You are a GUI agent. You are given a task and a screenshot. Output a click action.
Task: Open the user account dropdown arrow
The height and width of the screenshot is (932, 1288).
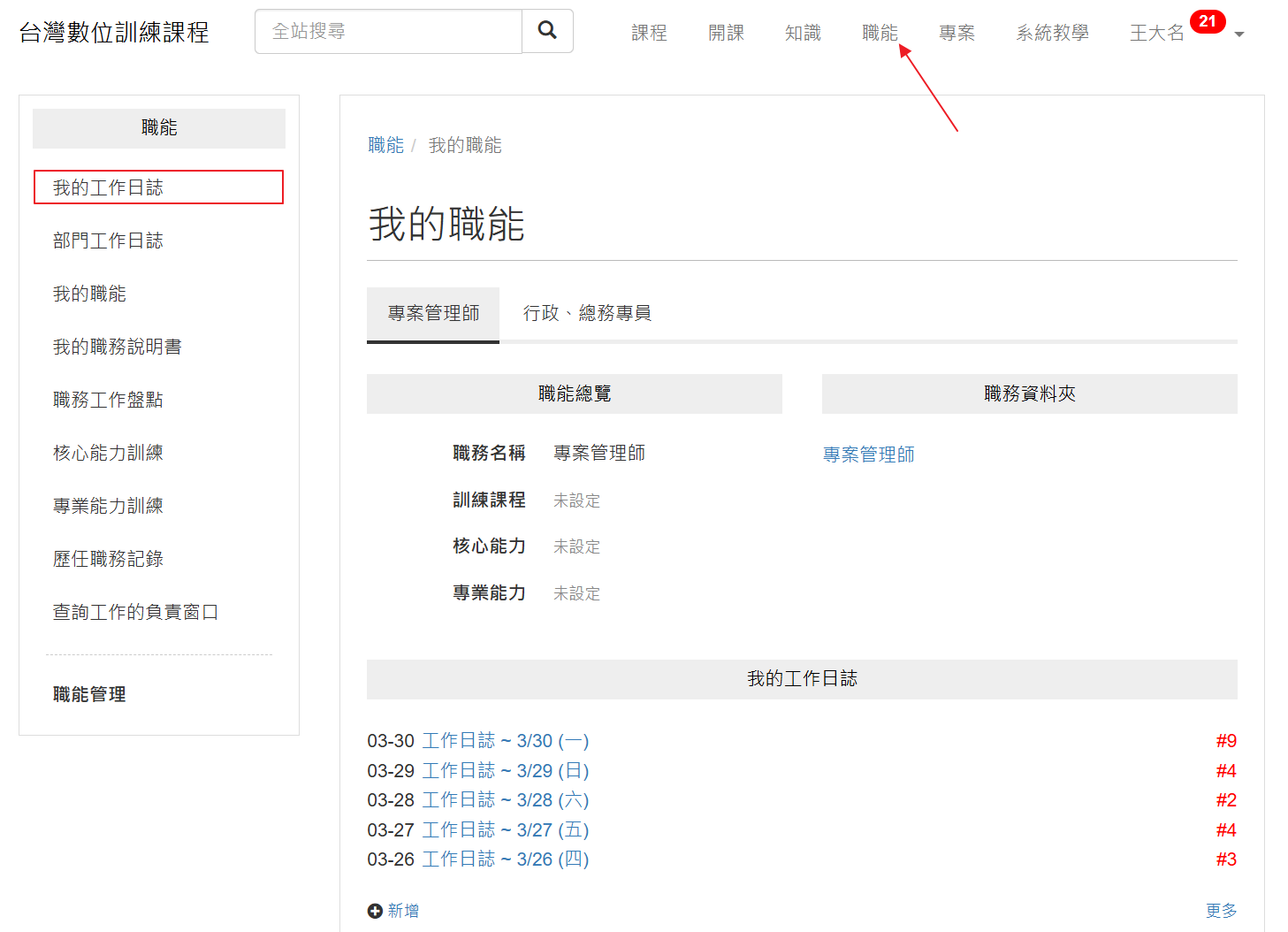tap(1239, 34)
